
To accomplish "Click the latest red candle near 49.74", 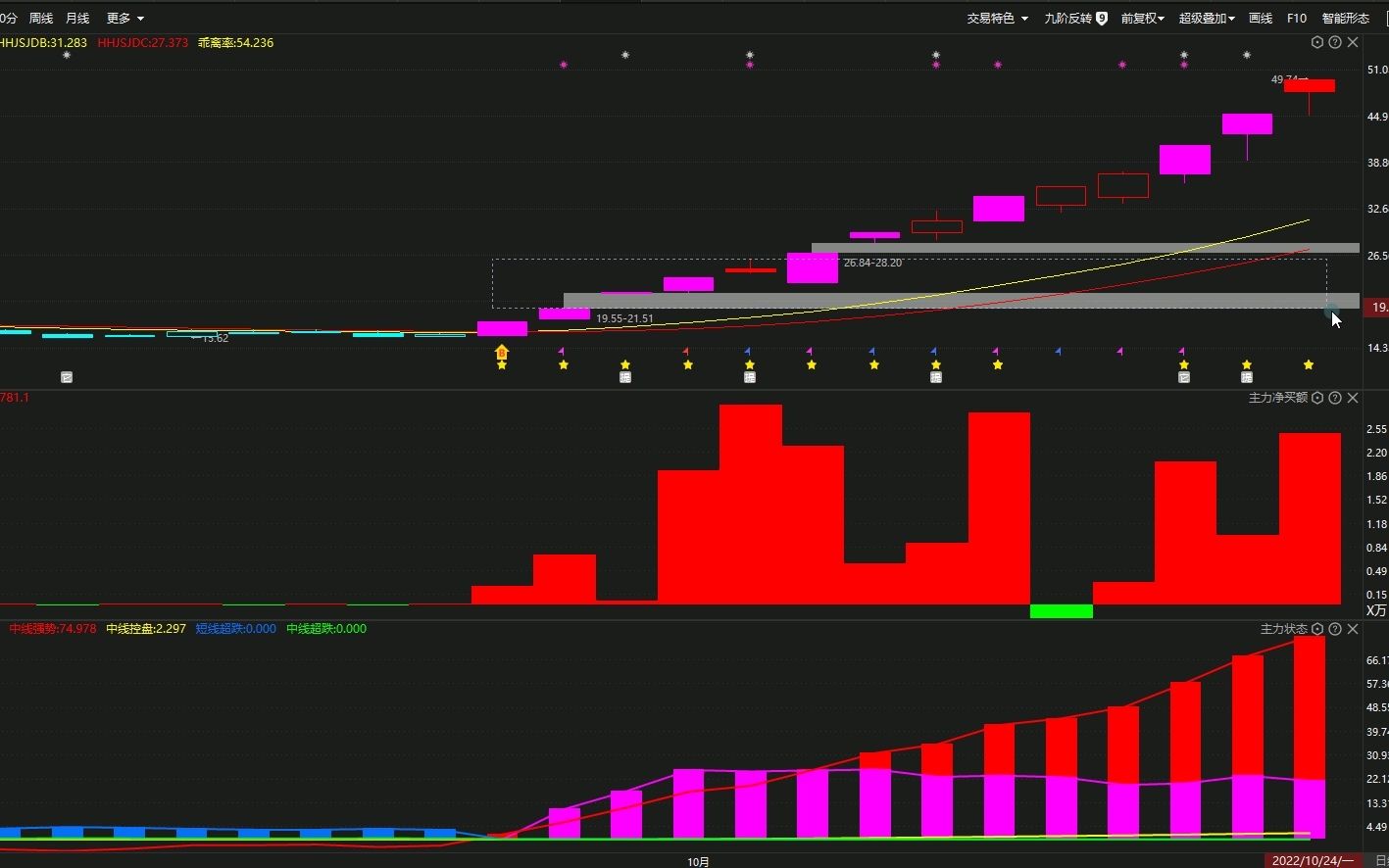I will tap(1309, 86).
